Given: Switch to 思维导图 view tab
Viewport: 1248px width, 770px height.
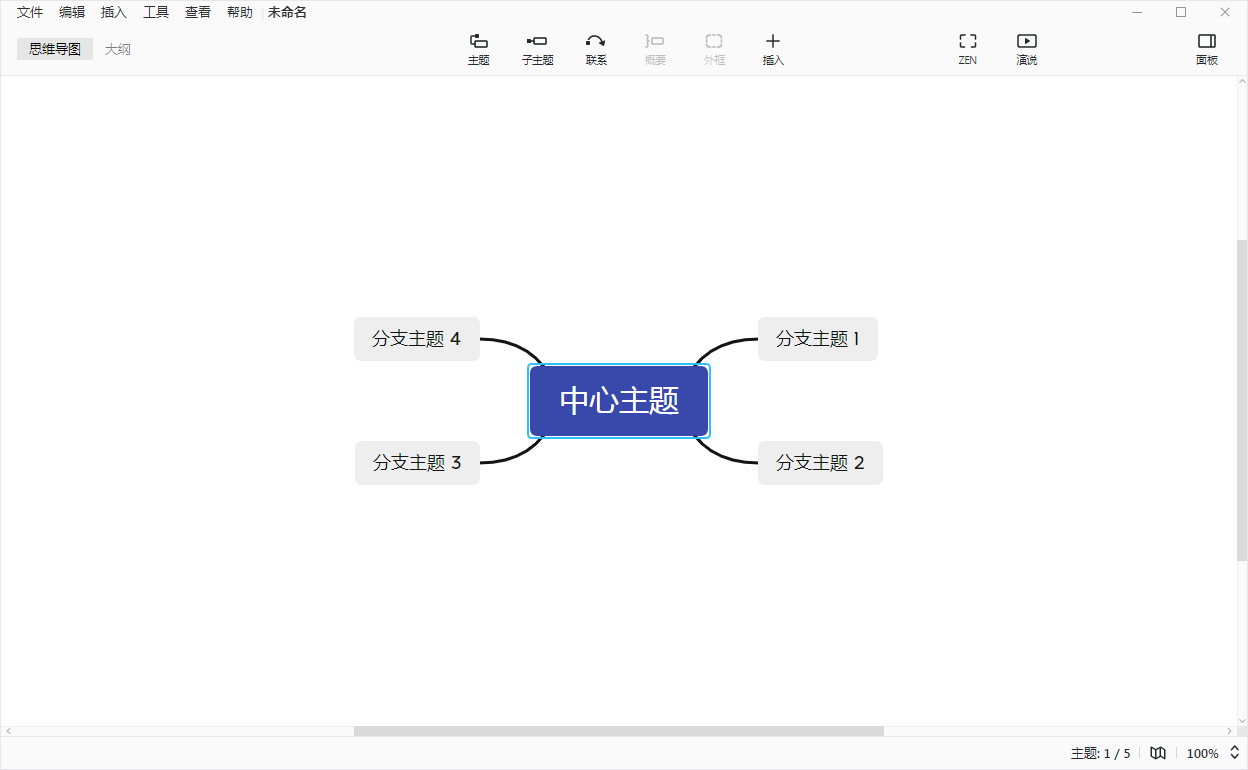Looking at the screenshot, I should pyautogui.click(x=55, y=49).
